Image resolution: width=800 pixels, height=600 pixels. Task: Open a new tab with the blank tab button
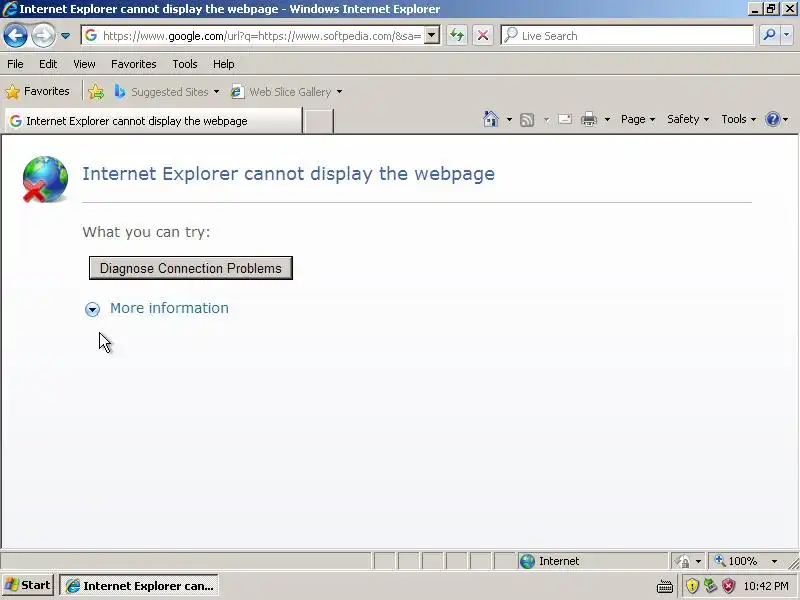tap(318, 121)
